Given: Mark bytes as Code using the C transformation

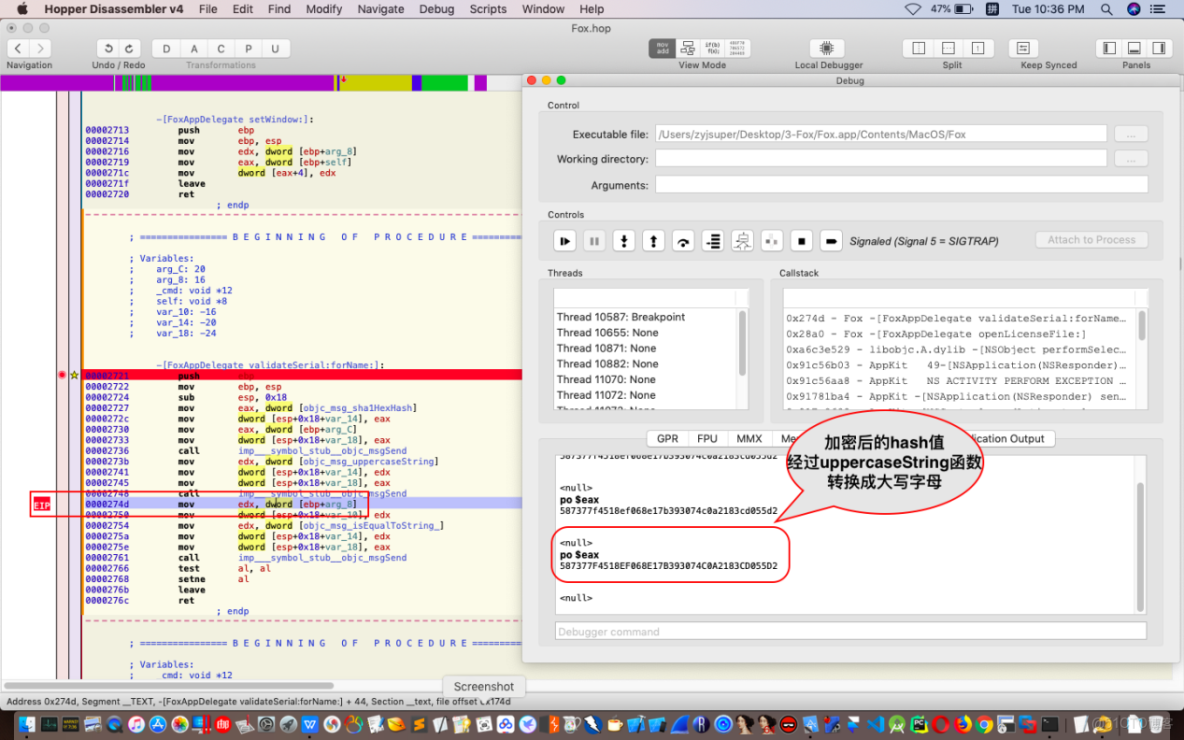Looking at the screenshot, I should coord(220,47).
